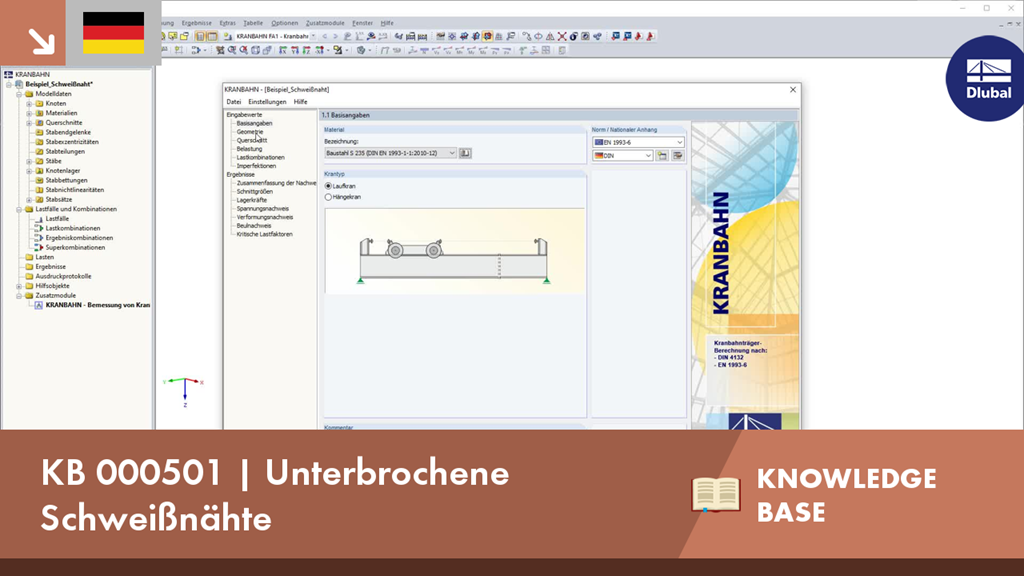Set view in X direction in toolbar

[x=283, y=50]
